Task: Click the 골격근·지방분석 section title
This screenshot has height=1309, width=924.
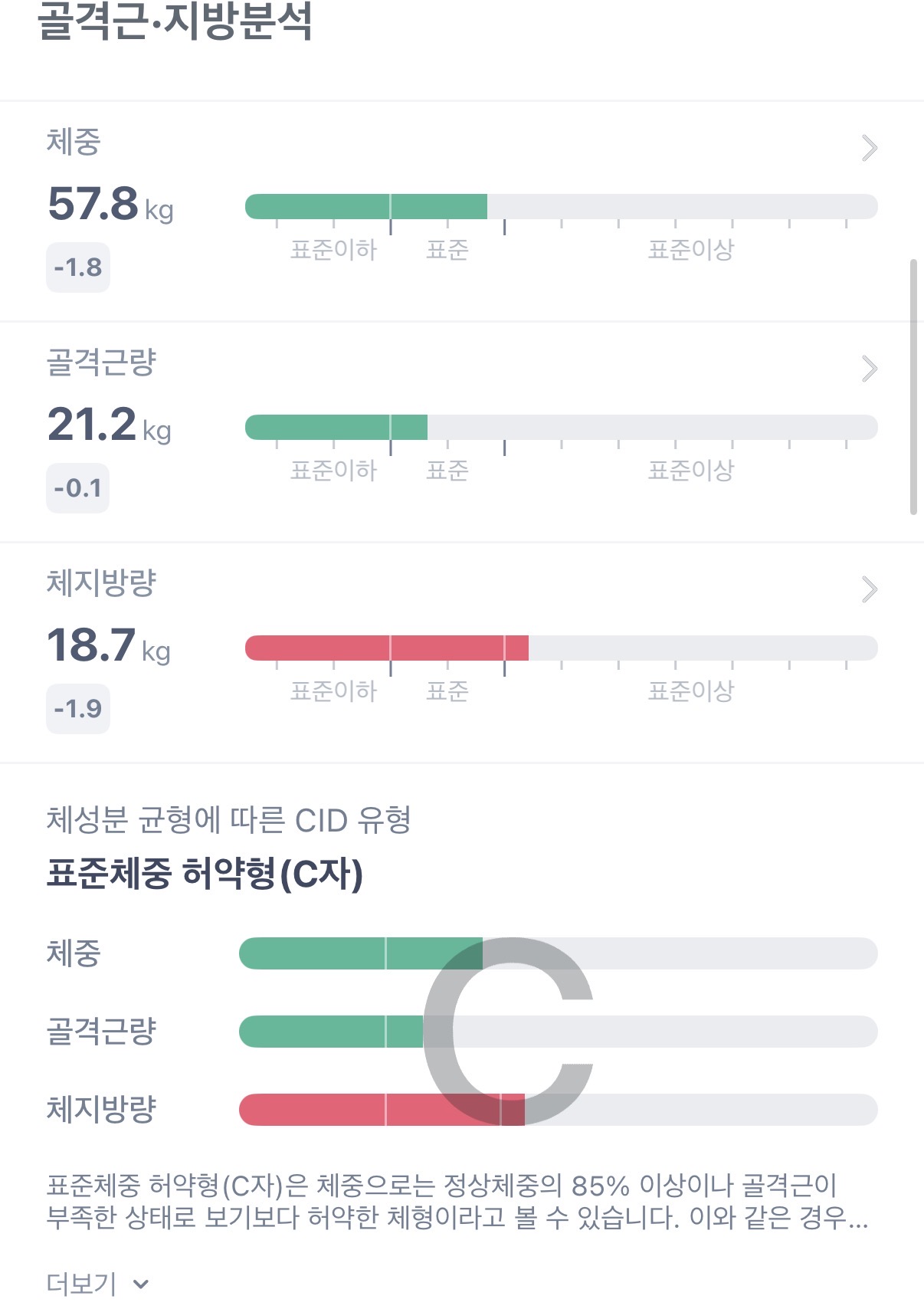Action: [175, 20]
